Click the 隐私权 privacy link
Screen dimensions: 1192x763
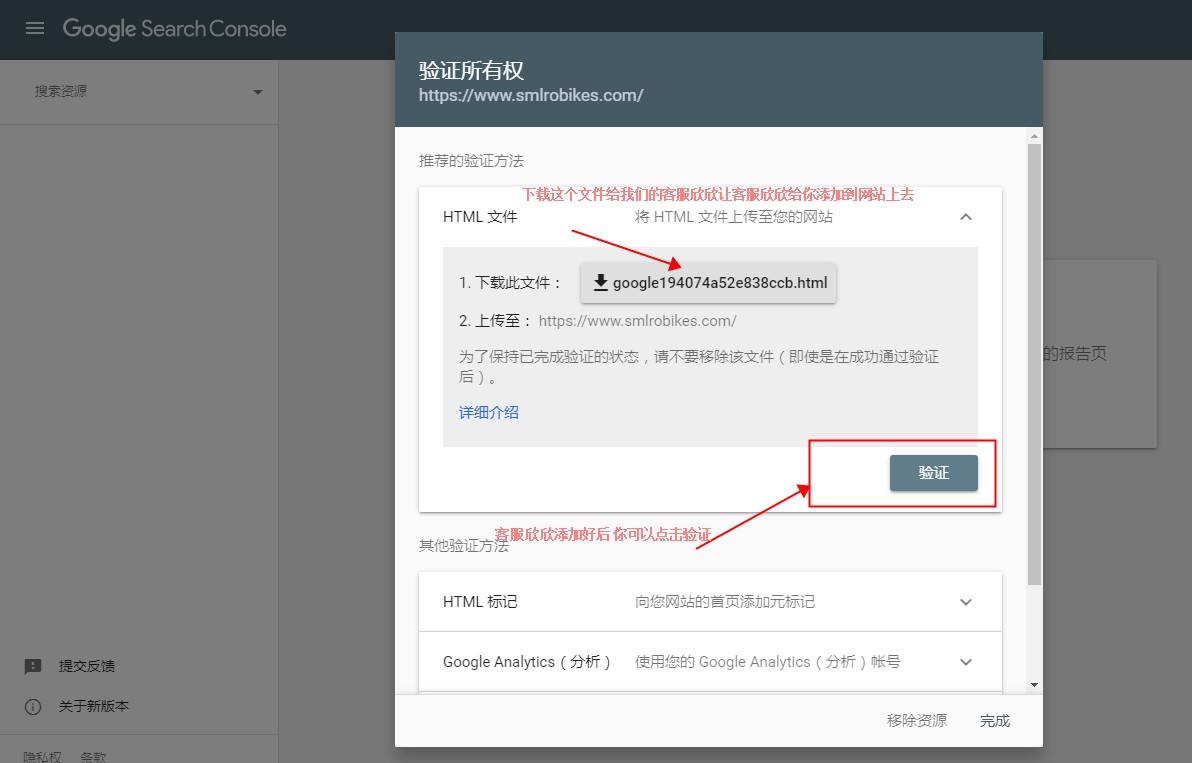42,757
